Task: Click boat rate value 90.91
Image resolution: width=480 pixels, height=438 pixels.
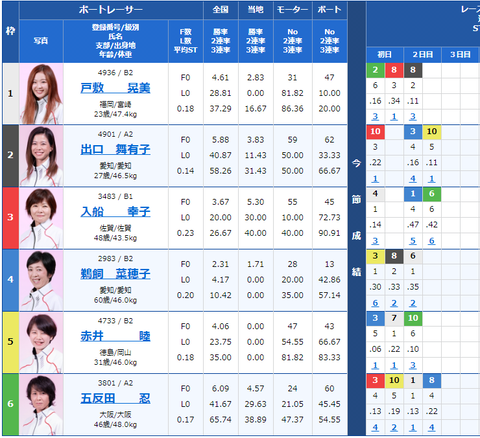Action: pyautogui.click(x=330, y=233)
